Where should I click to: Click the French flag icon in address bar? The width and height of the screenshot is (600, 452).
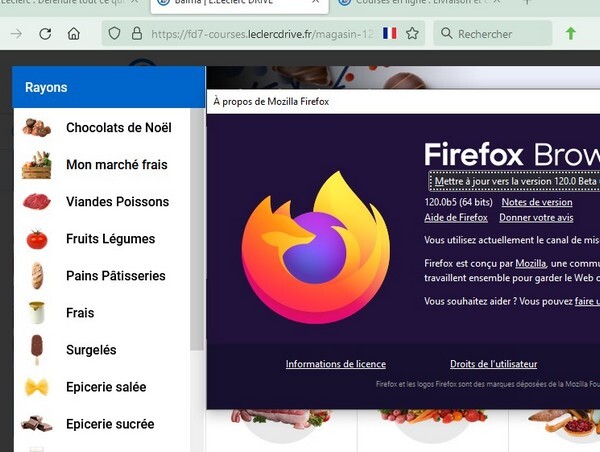click(x=390, y=33)
